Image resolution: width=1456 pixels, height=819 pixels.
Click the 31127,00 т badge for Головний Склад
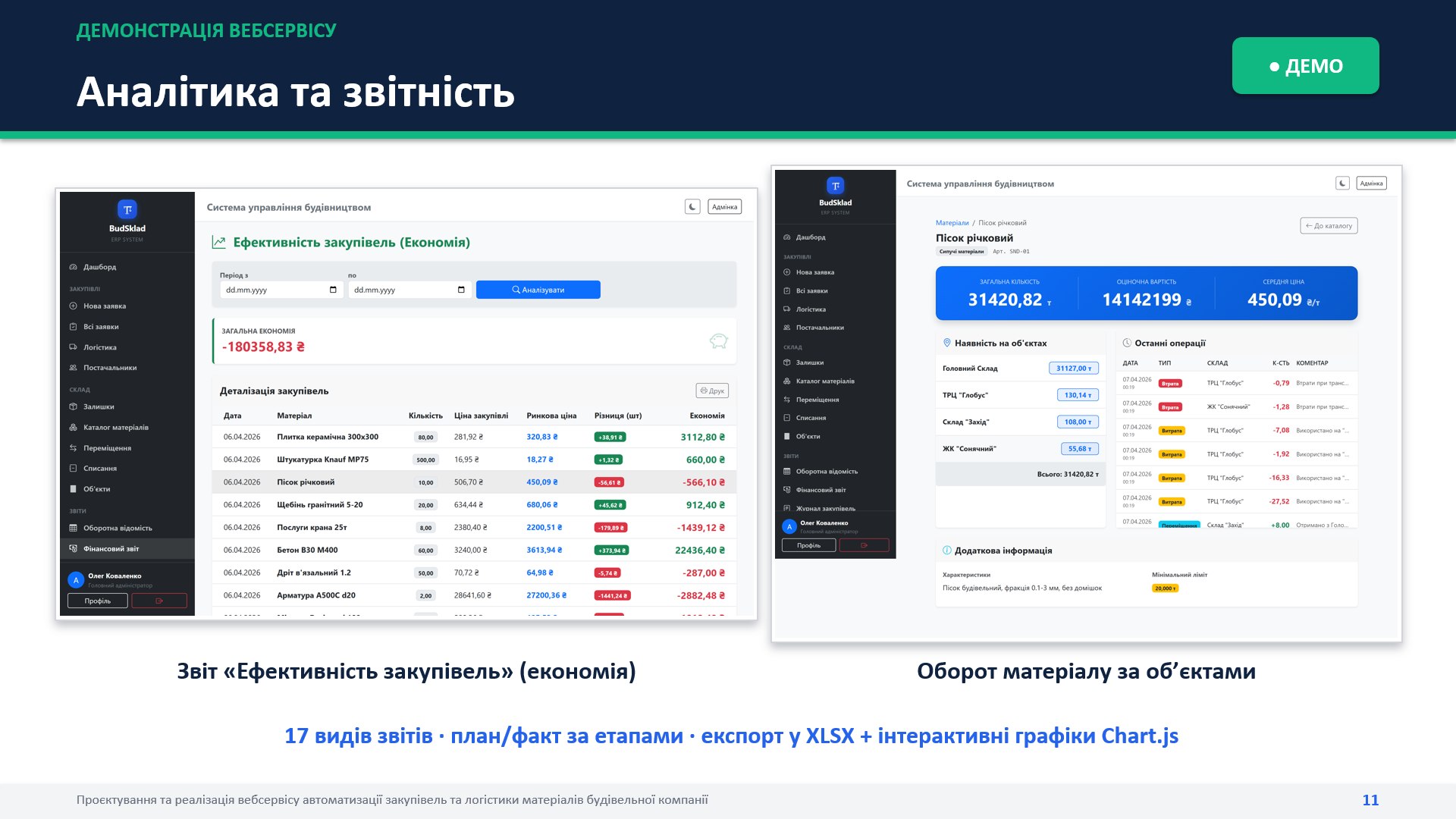tap(1073, 369)
